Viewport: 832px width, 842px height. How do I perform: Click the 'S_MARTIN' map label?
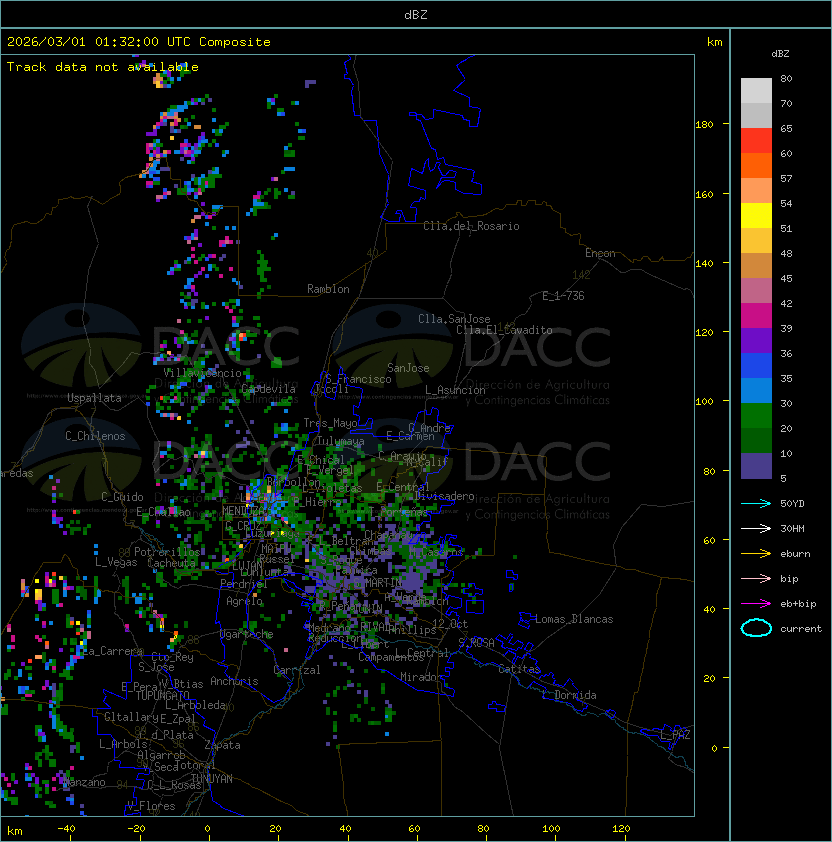click(x=378, y=583)
